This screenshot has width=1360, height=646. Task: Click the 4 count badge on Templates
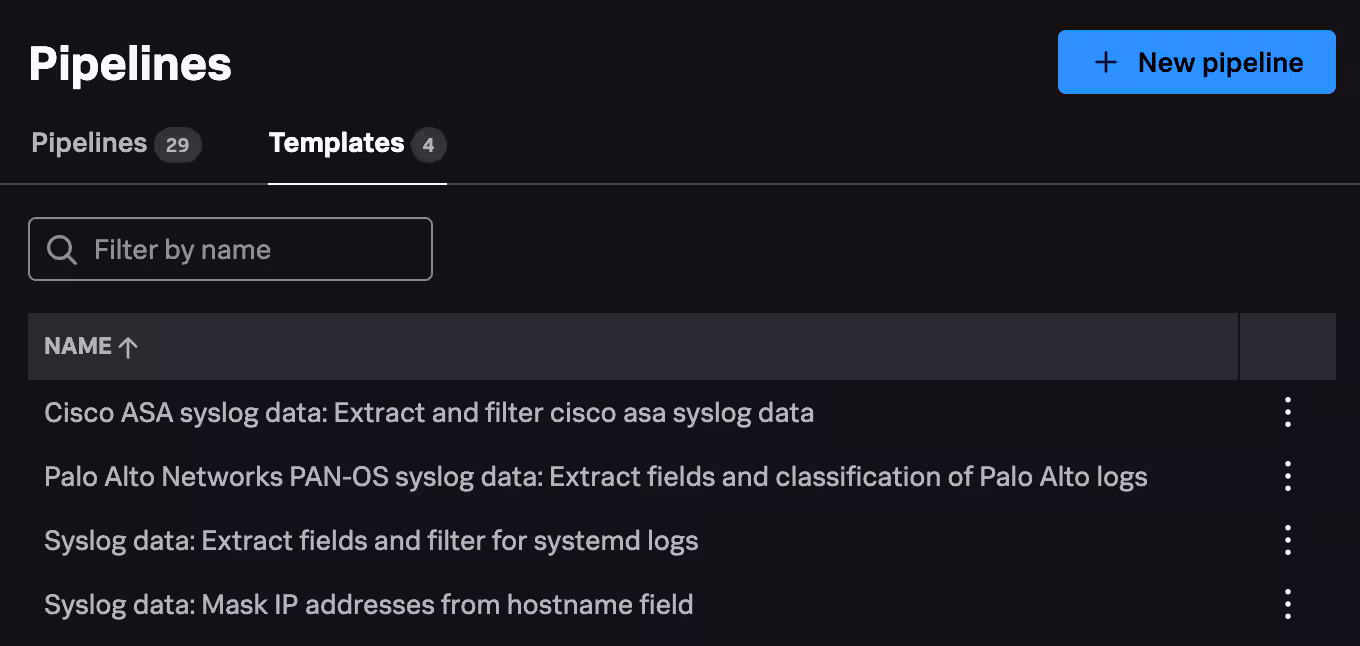(428, 145)
